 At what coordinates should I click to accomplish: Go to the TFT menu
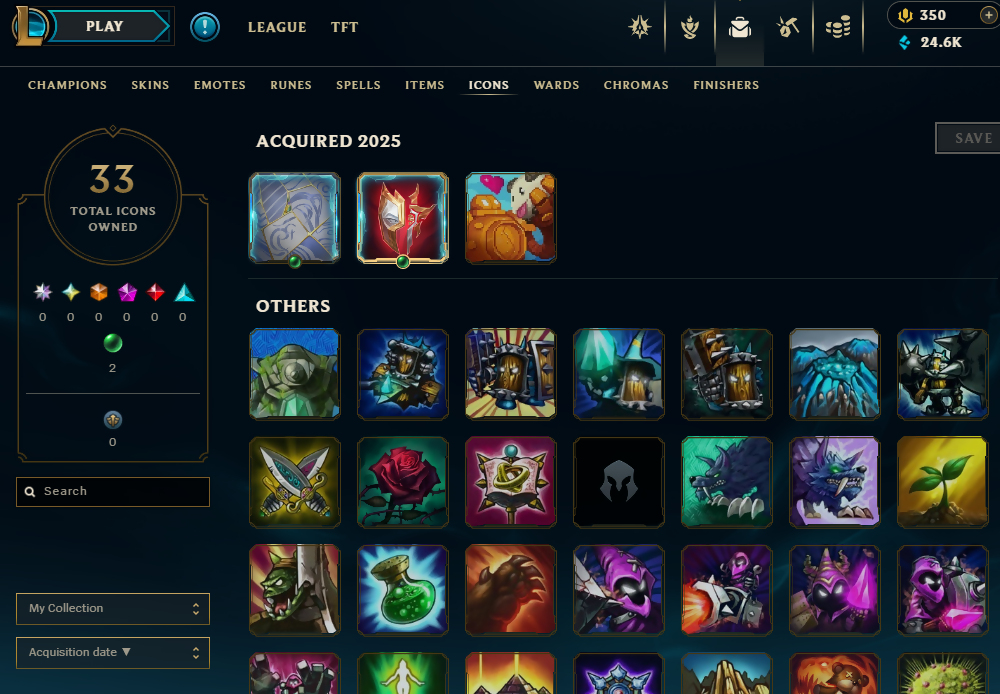coord(344,27)
